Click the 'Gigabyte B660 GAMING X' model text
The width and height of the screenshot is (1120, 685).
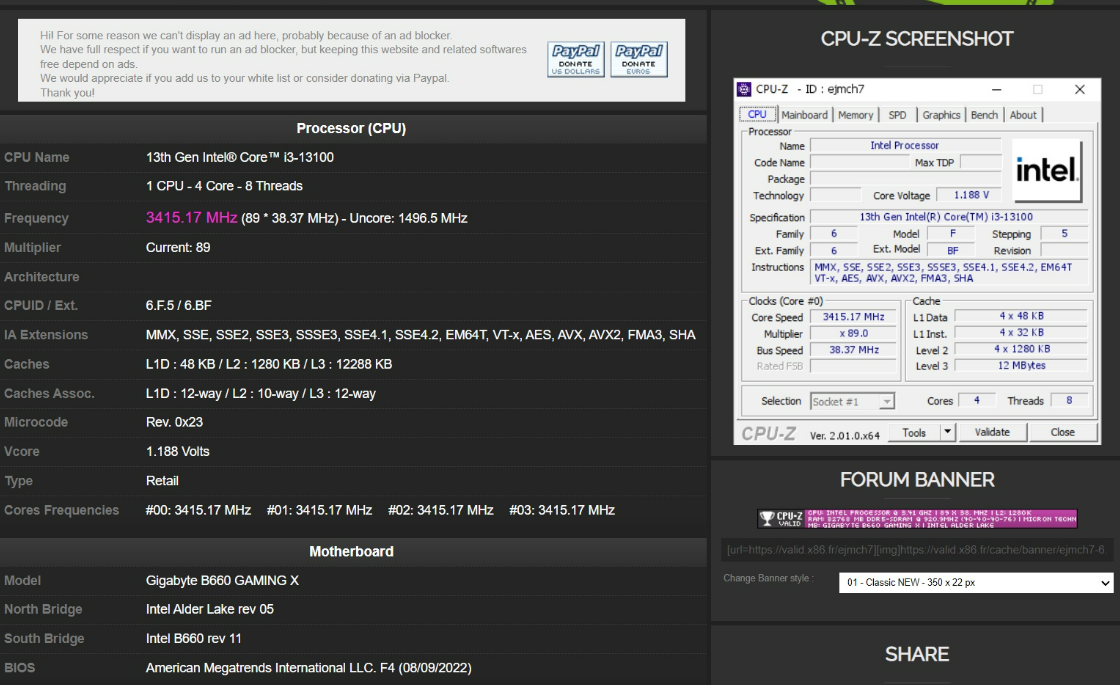coord(222,581)
